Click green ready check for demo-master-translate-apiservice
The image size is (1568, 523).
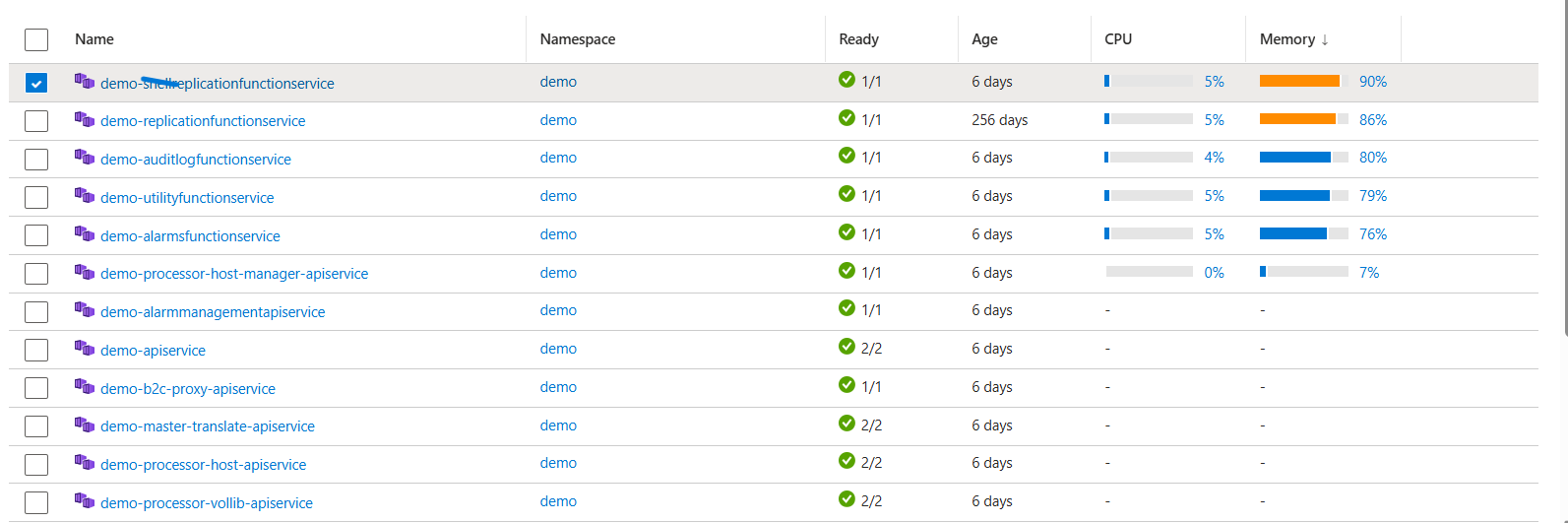(847, 424)
